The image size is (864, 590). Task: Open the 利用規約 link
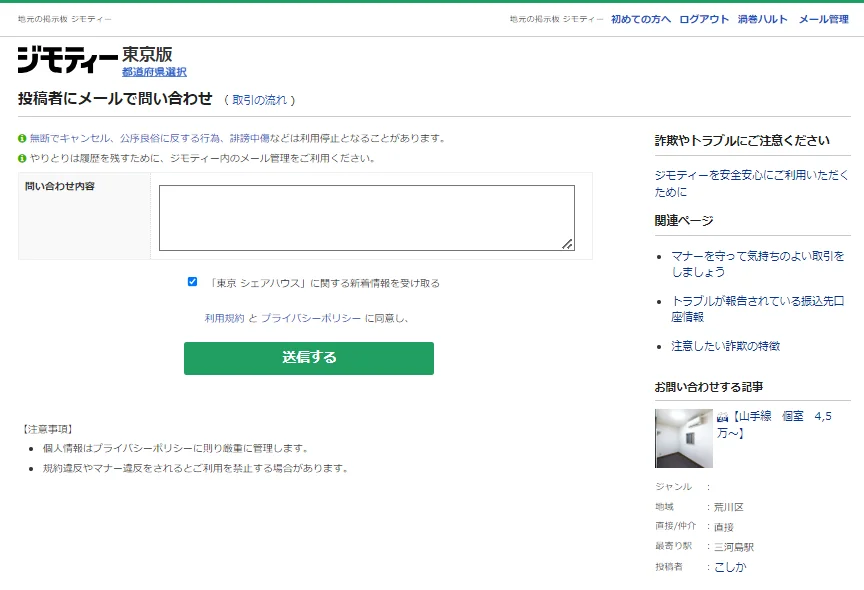(224, 318)
